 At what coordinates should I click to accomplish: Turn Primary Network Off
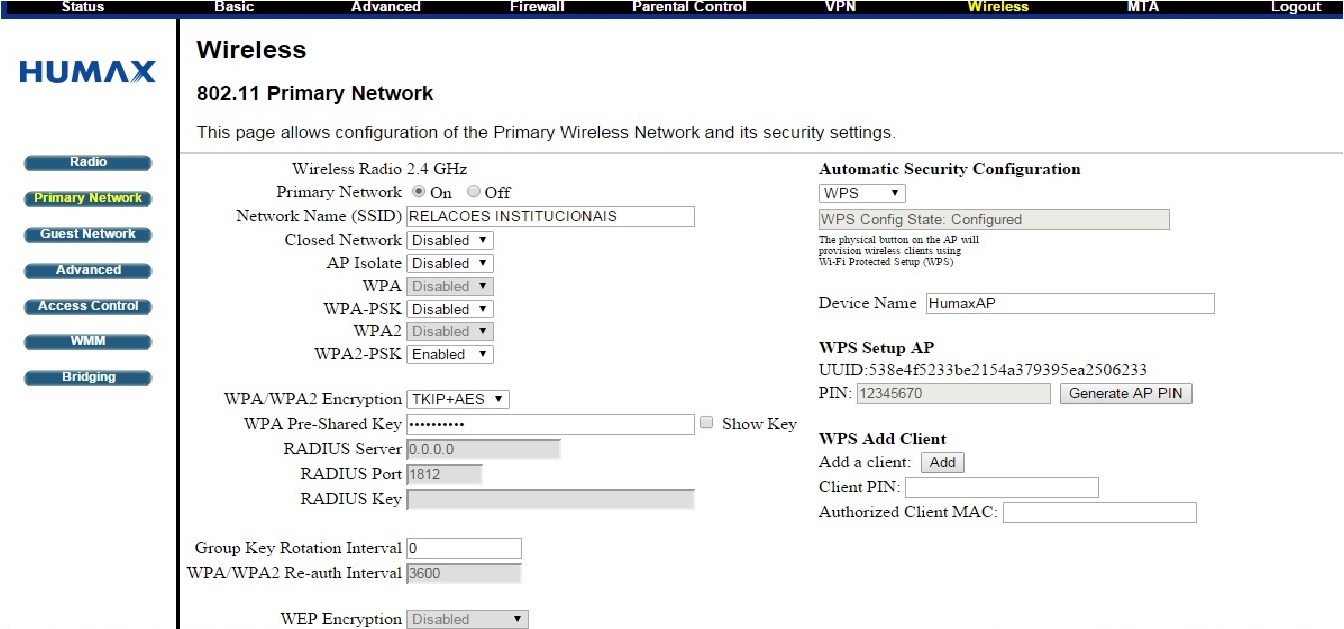pyautogui.click(x=473, y=192)
